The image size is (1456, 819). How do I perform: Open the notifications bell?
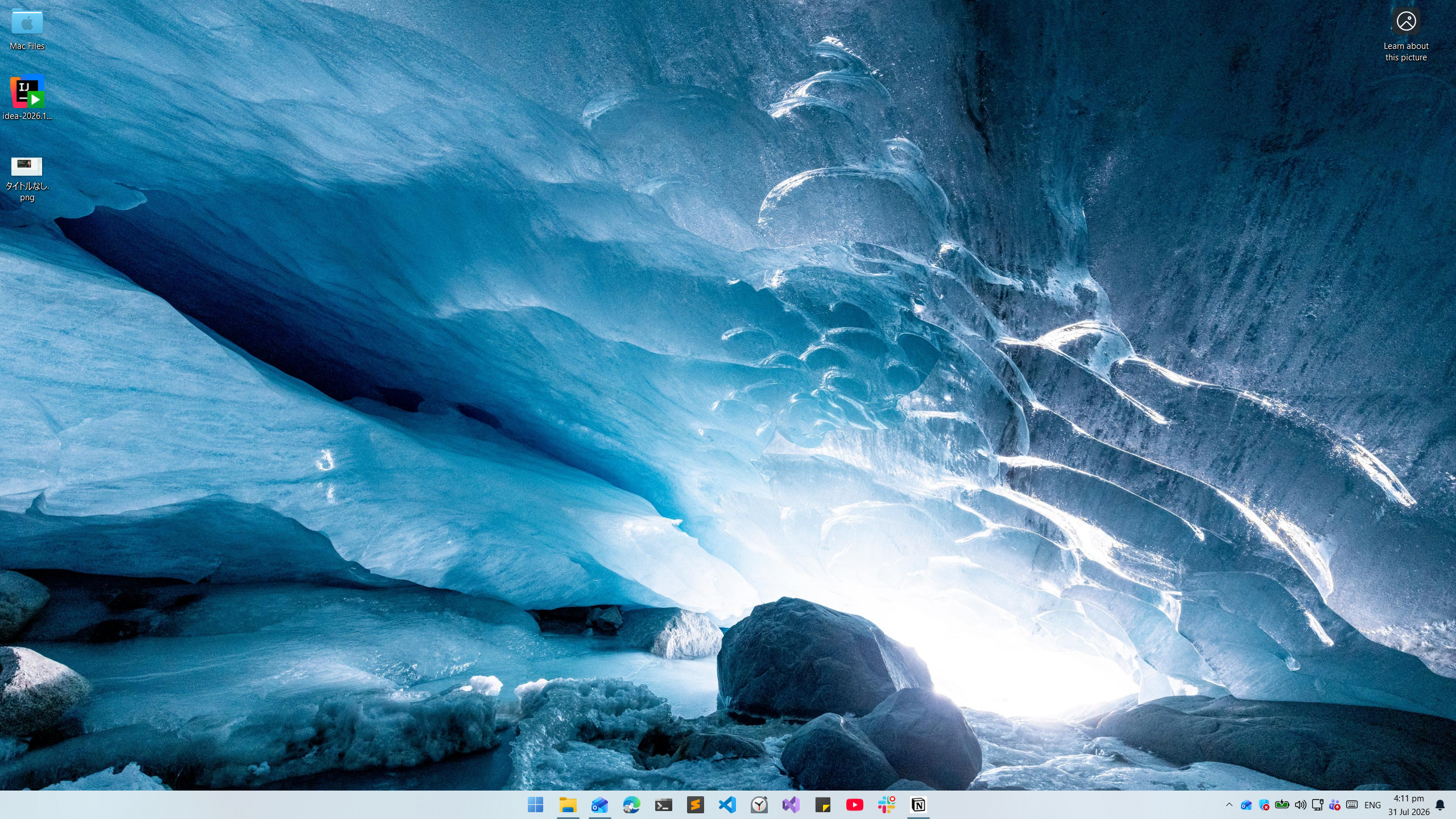pyautogui.click(x=1440, y=805)
